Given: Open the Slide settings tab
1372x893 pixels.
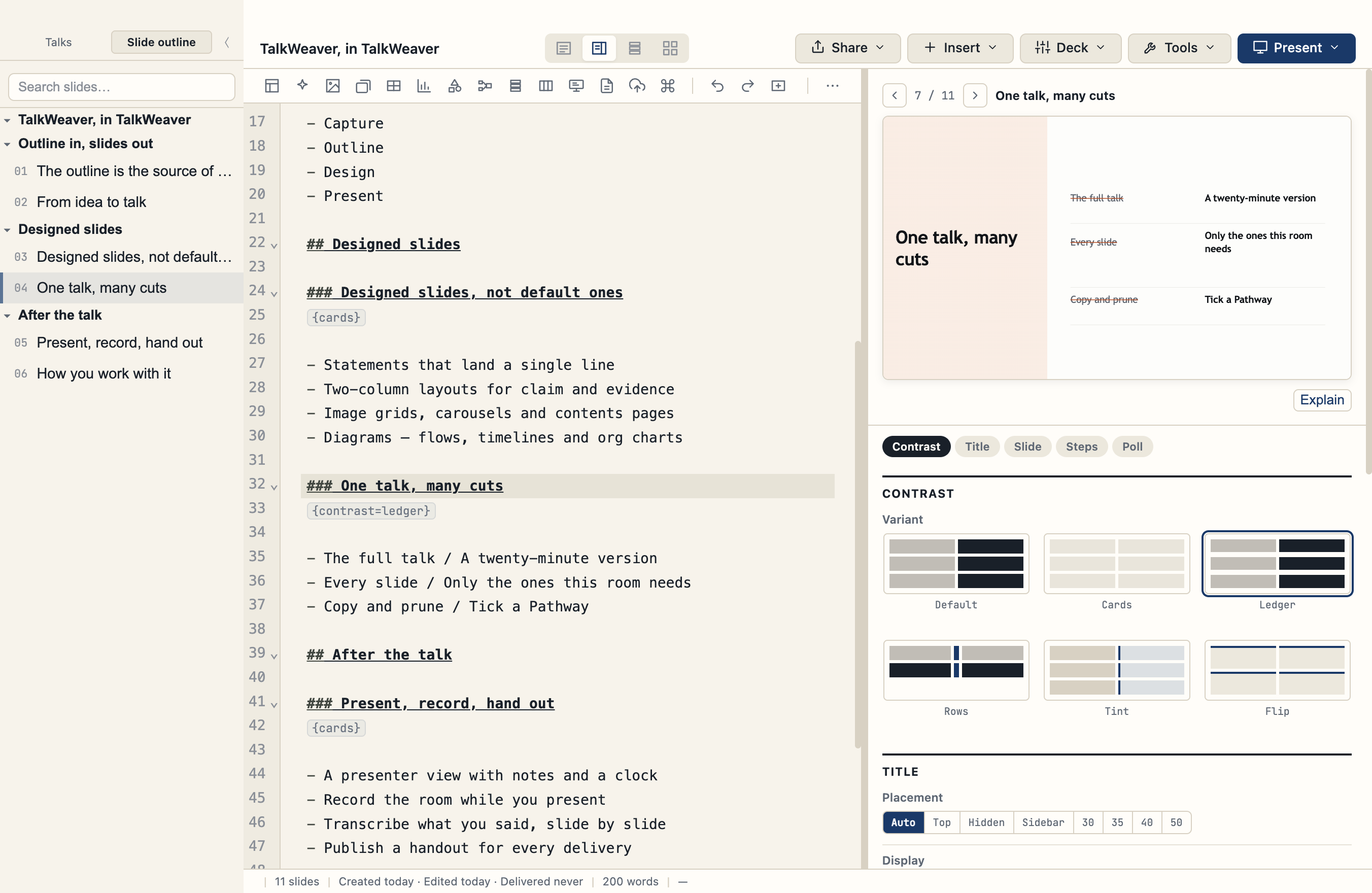Looking at the screenshot, I should 1027,446.
